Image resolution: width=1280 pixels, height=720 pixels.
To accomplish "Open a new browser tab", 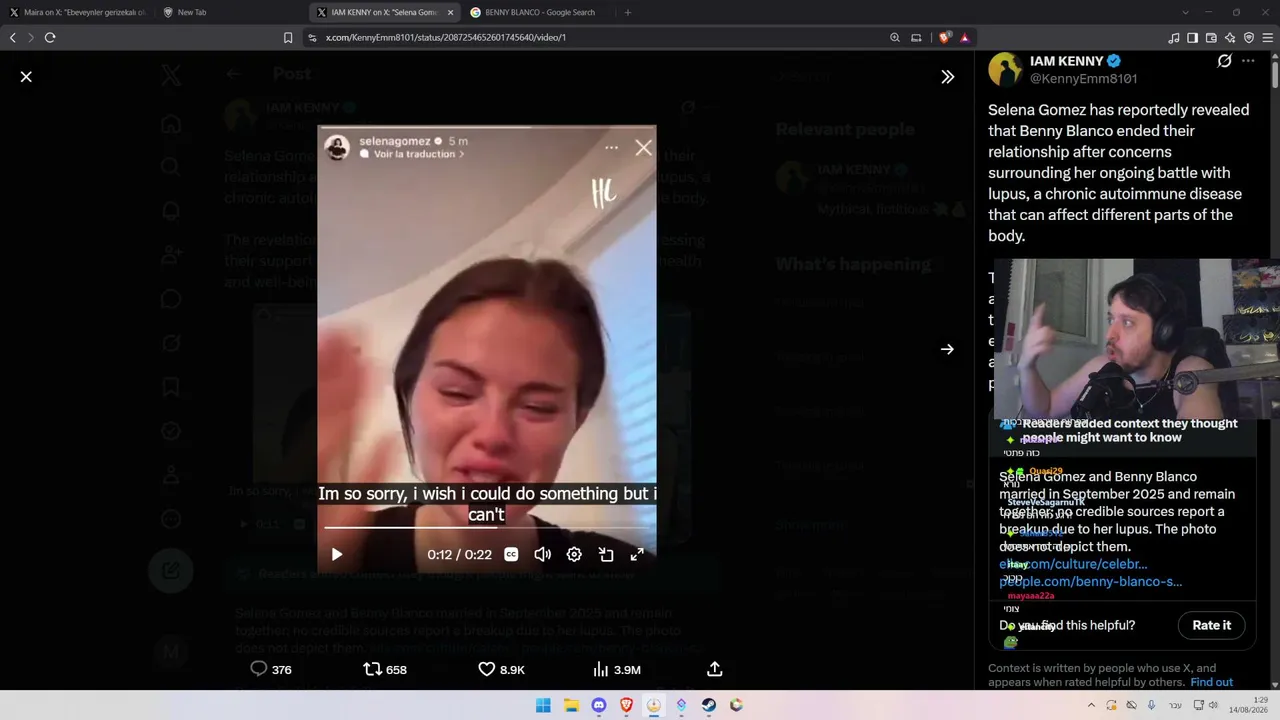I will [x=628, y=12].
